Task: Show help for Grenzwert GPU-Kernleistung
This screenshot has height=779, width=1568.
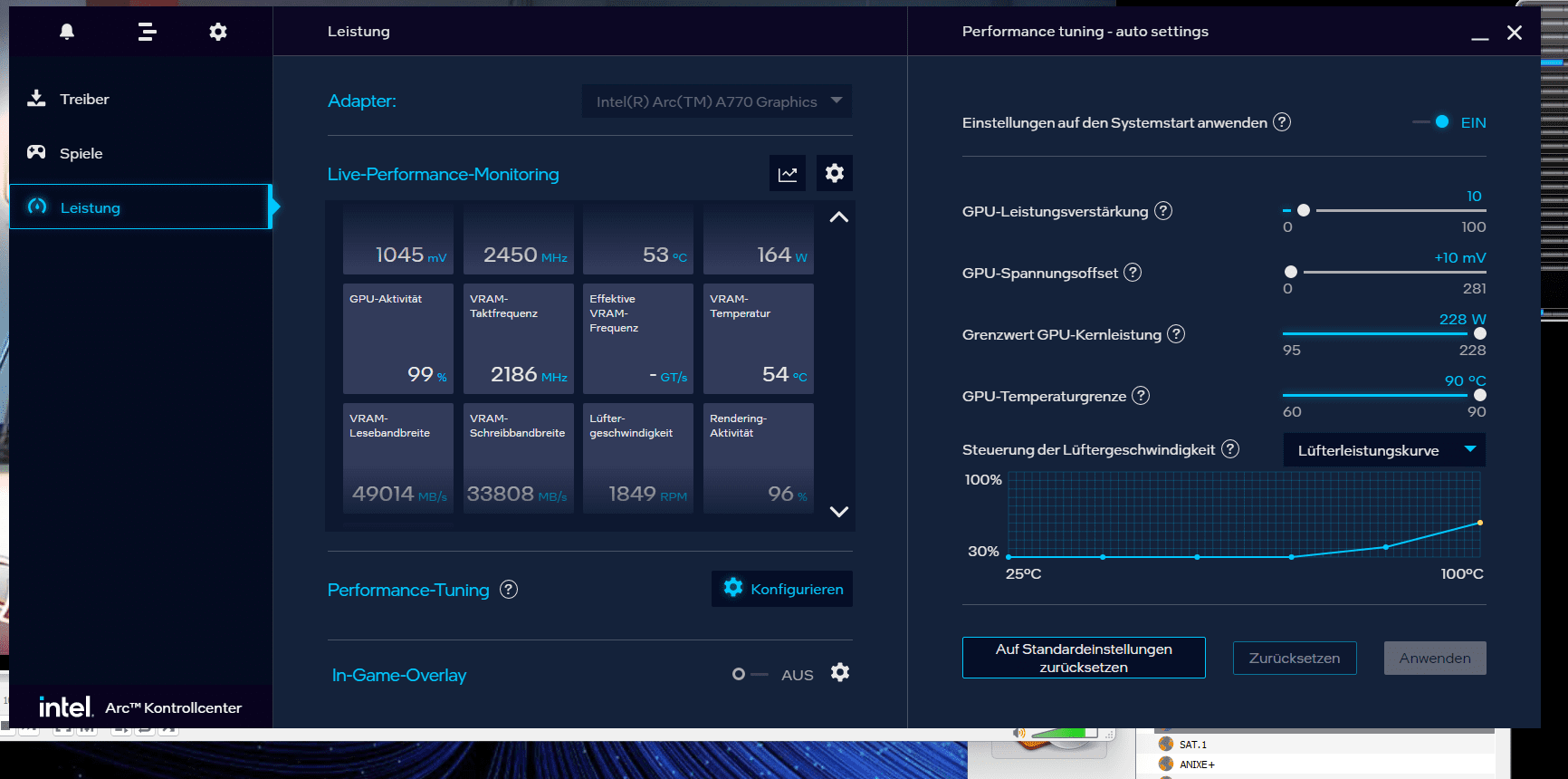Action: [1176, 333]
